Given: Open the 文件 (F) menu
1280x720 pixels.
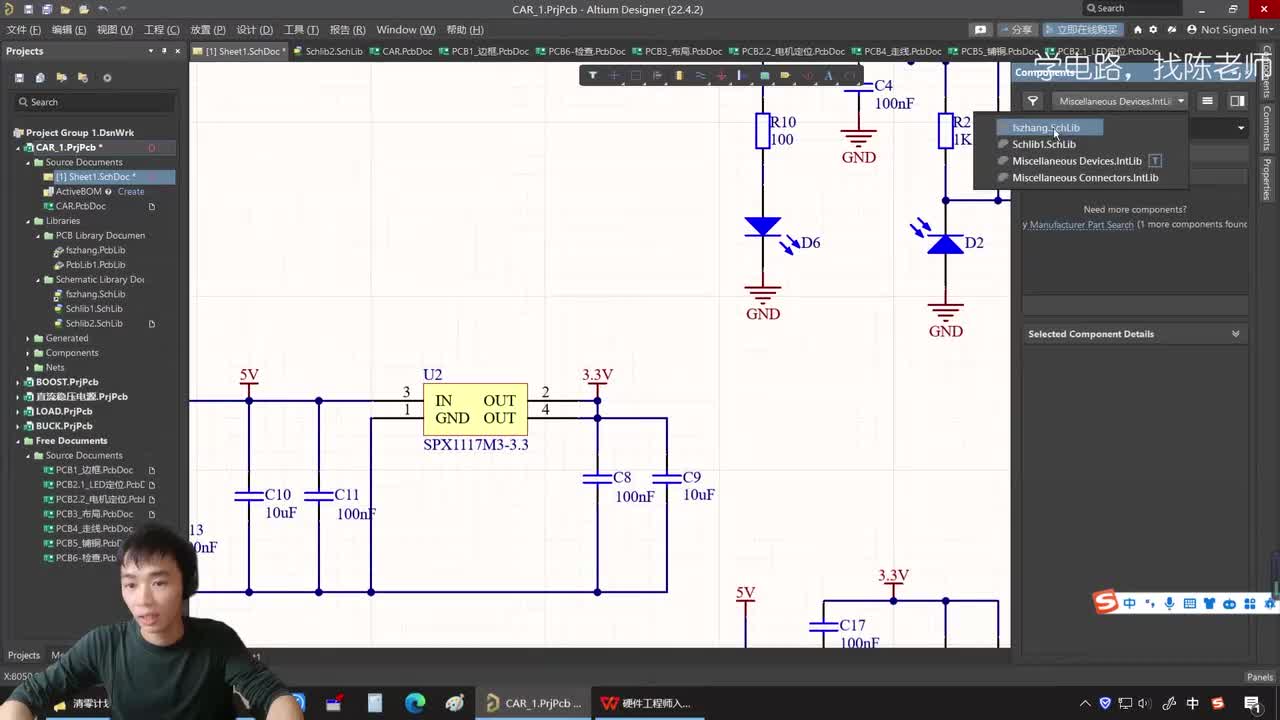Looking at the screenshot, I should tap(24, 30).
